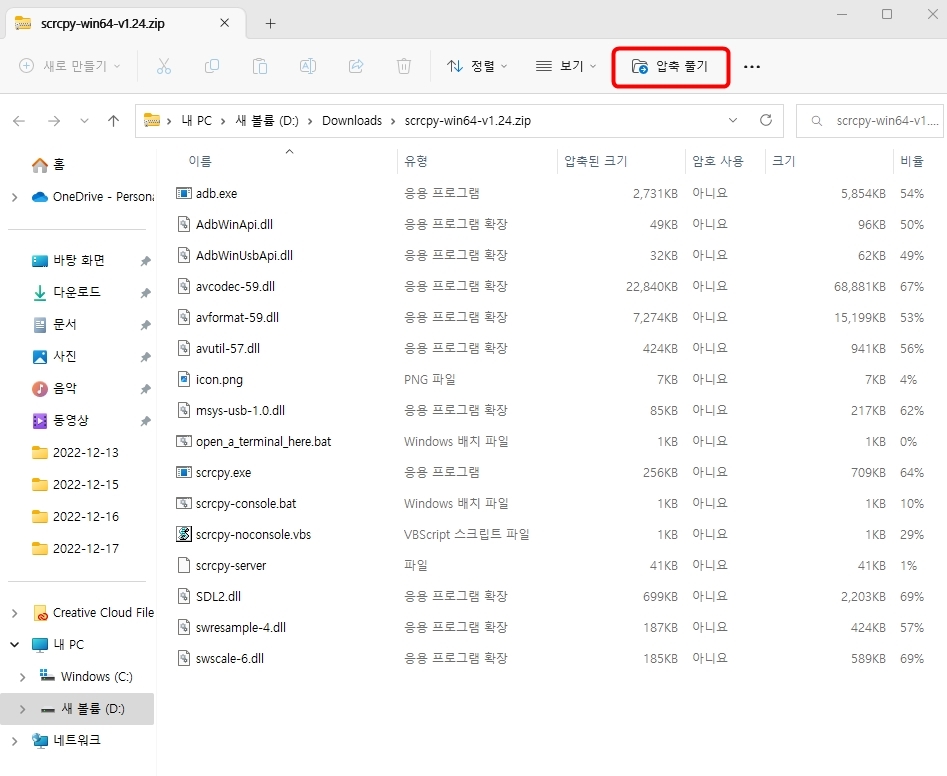The image size is (947, 776).
Task: Sort by compressed size (압축된 크기) header
Action: pyautogui.click(x=595, y=161)
